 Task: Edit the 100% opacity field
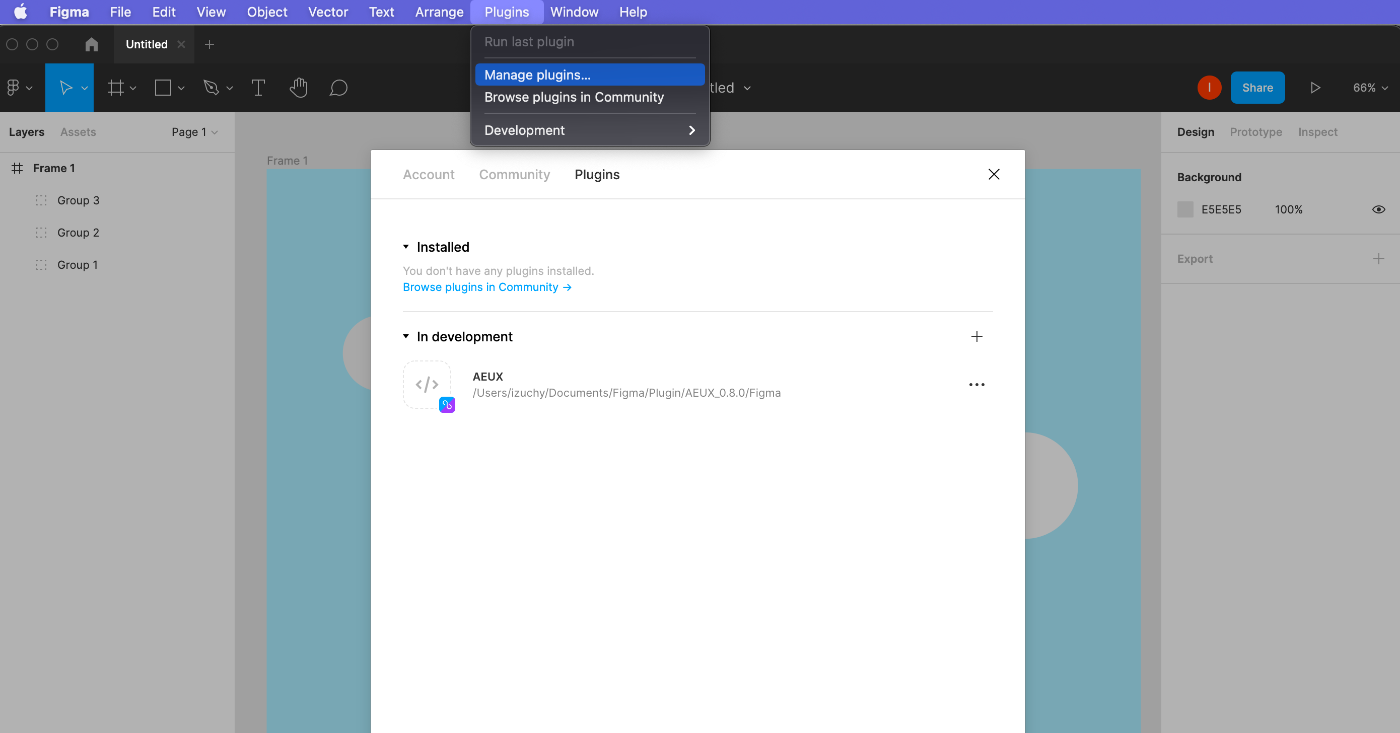point(1289,210)
